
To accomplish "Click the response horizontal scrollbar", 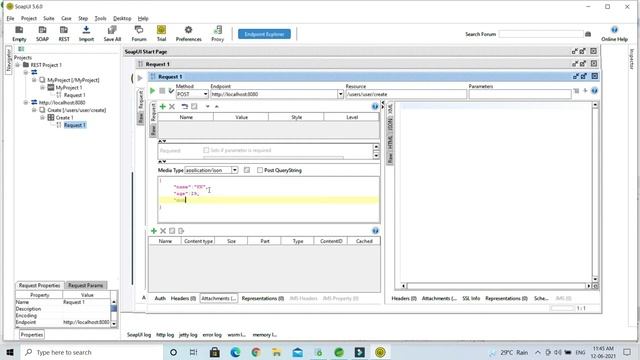I will point(496,286).
